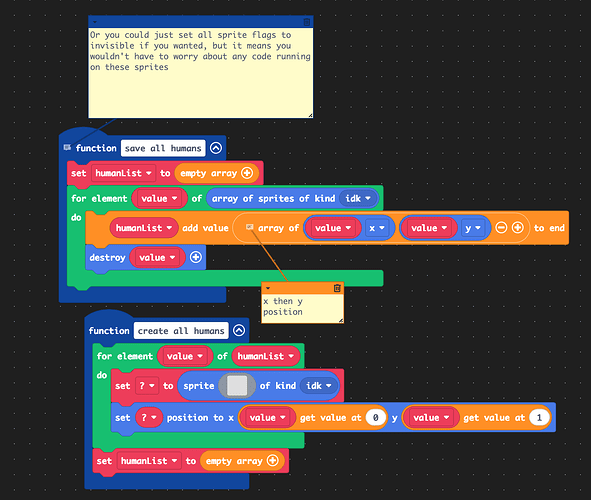The width and height of the screenshot is (591, 500).
Task: Open '?' dropdown in set position block
Action: pyautogui.click(x=149, y=418)
